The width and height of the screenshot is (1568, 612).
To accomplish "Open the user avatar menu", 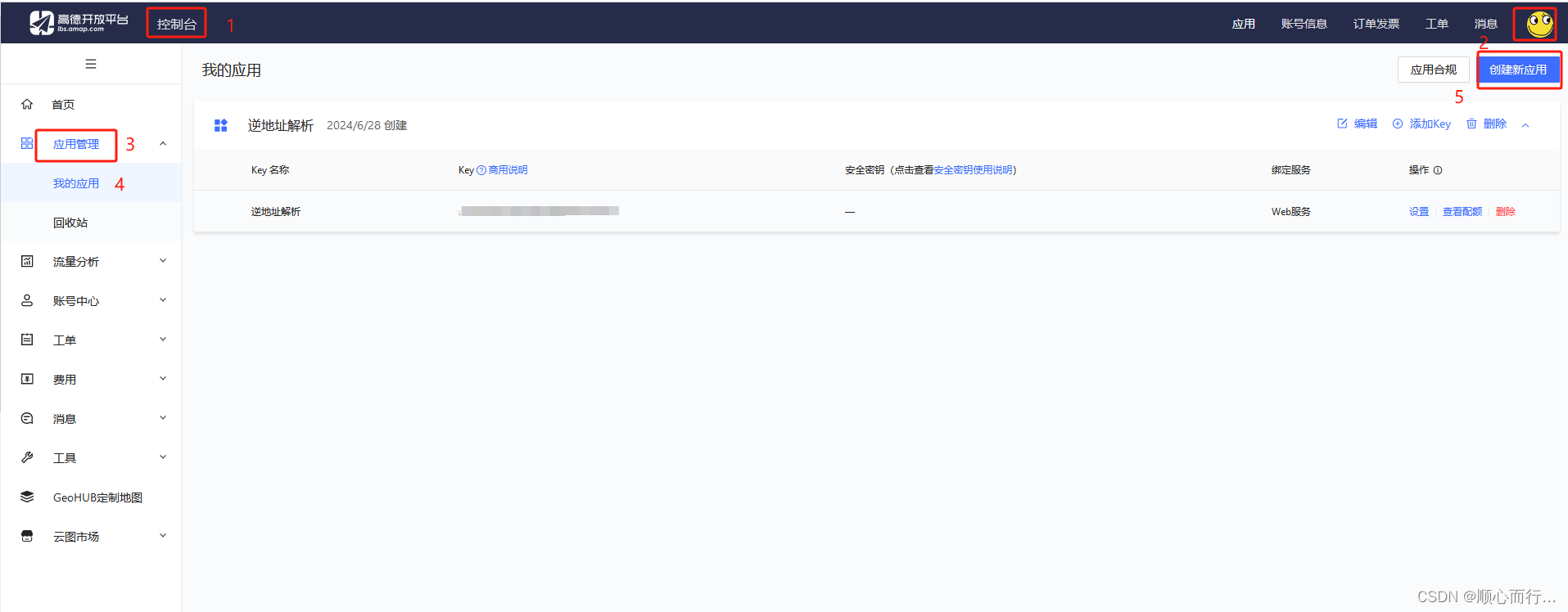I will (1539, 24).
